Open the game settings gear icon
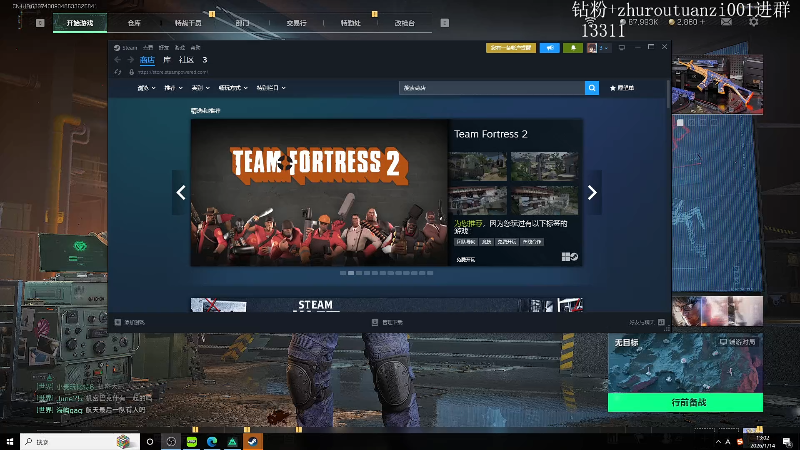The height and width of the screenshot is (450, 800). point(754,22)
